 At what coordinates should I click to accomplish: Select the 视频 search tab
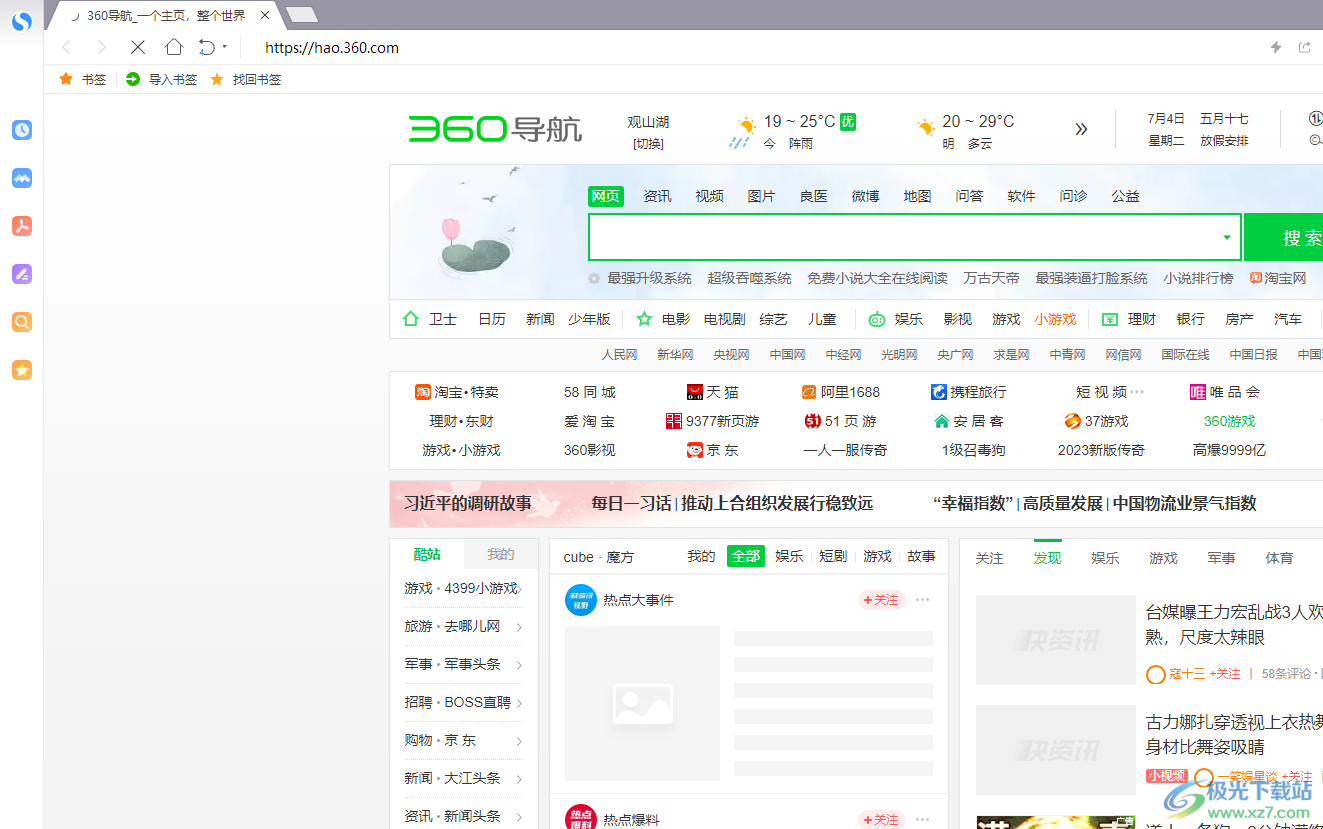click(x=710, y=196)
